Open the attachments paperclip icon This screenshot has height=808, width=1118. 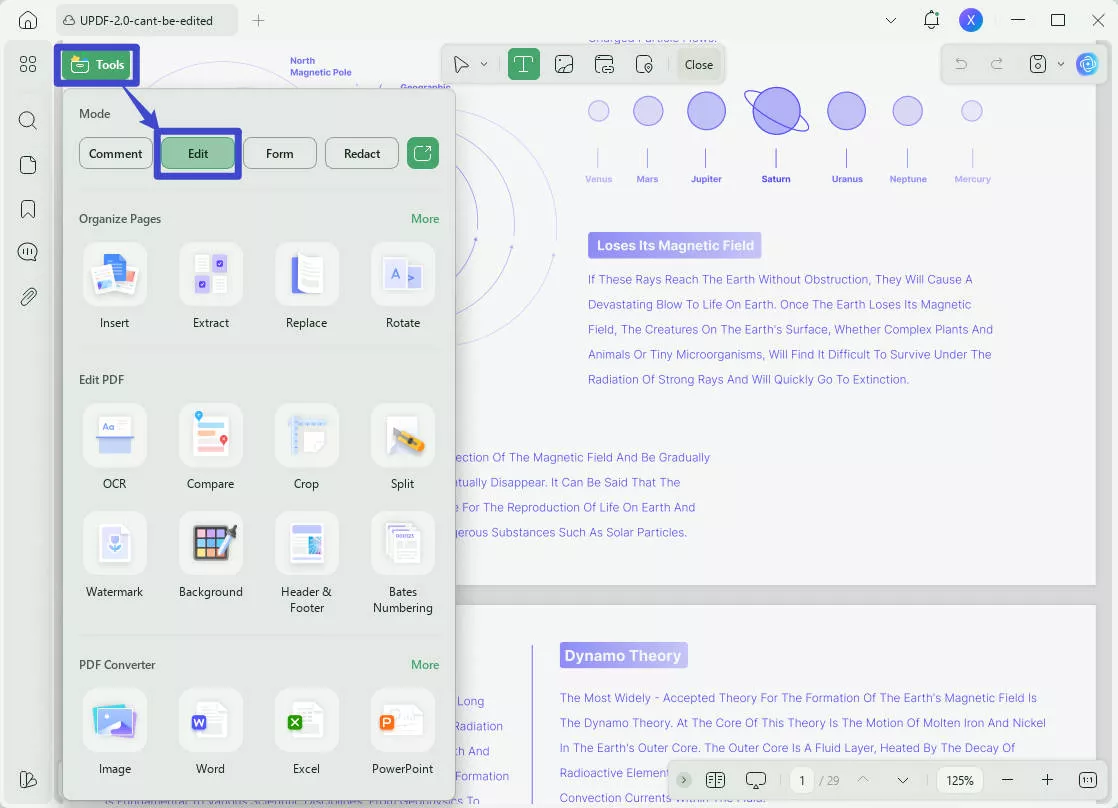[x=28, y=296]
